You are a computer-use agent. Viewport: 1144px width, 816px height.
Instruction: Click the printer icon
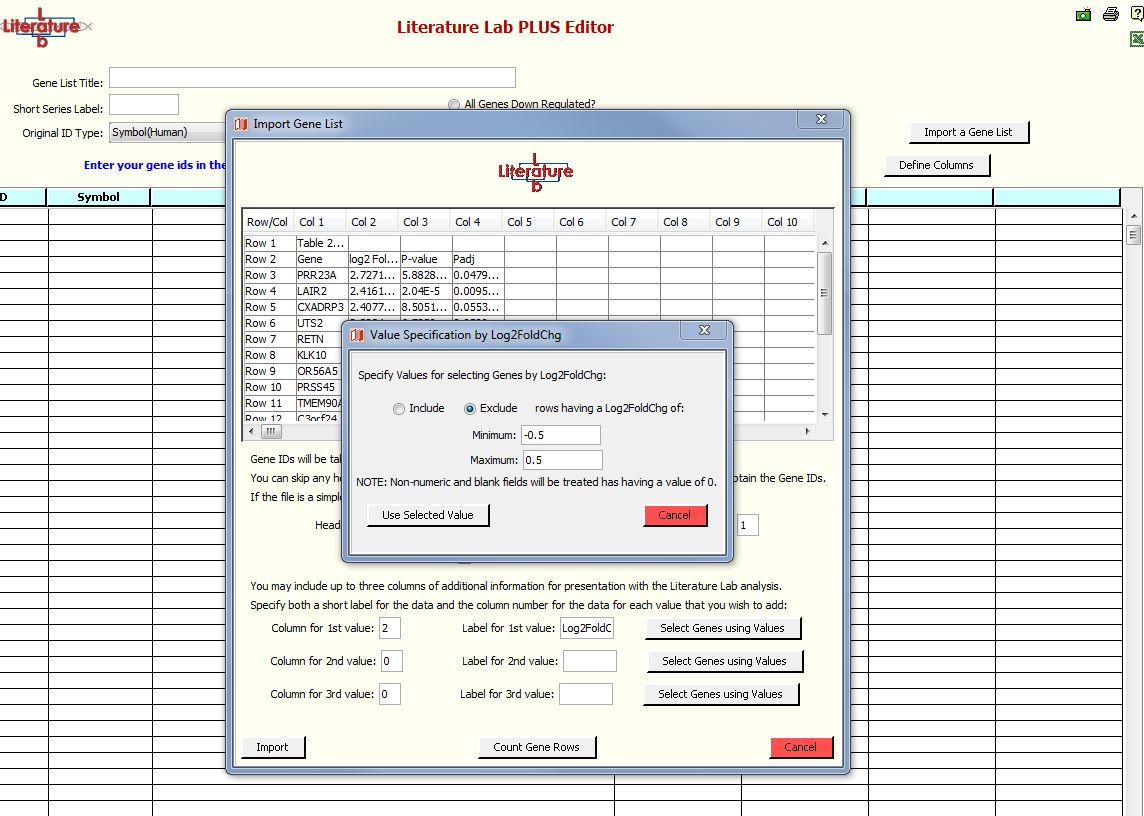1110,14
